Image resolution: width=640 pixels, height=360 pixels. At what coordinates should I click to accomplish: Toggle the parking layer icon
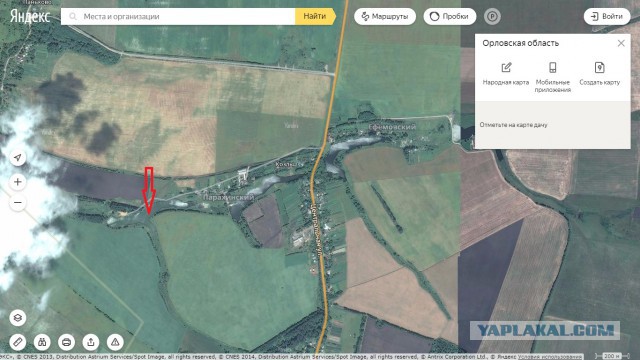coord(492,17)
